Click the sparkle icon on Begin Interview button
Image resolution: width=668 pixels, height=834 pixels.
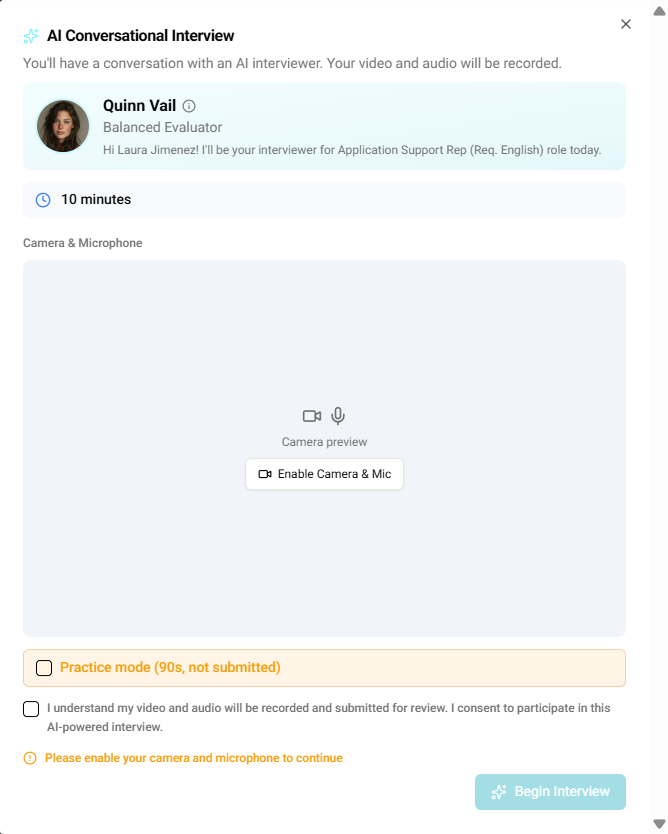[499, 792]
